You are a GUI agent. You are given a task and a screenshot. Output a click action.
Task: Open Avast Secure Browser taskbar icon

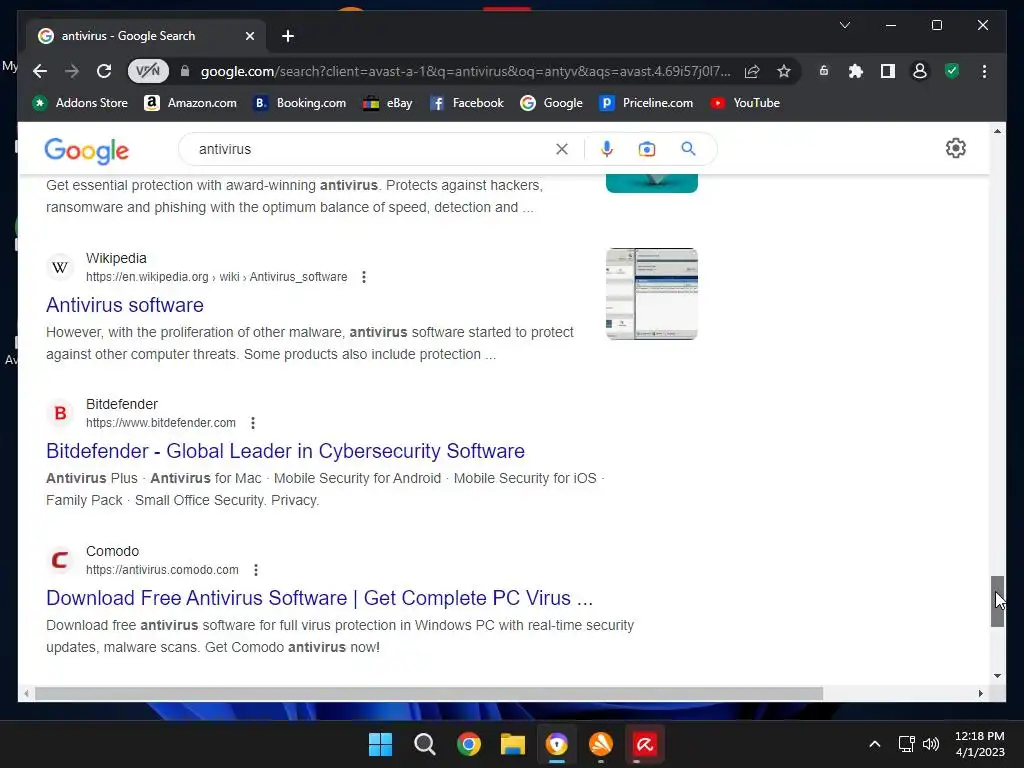pos(556,744)
